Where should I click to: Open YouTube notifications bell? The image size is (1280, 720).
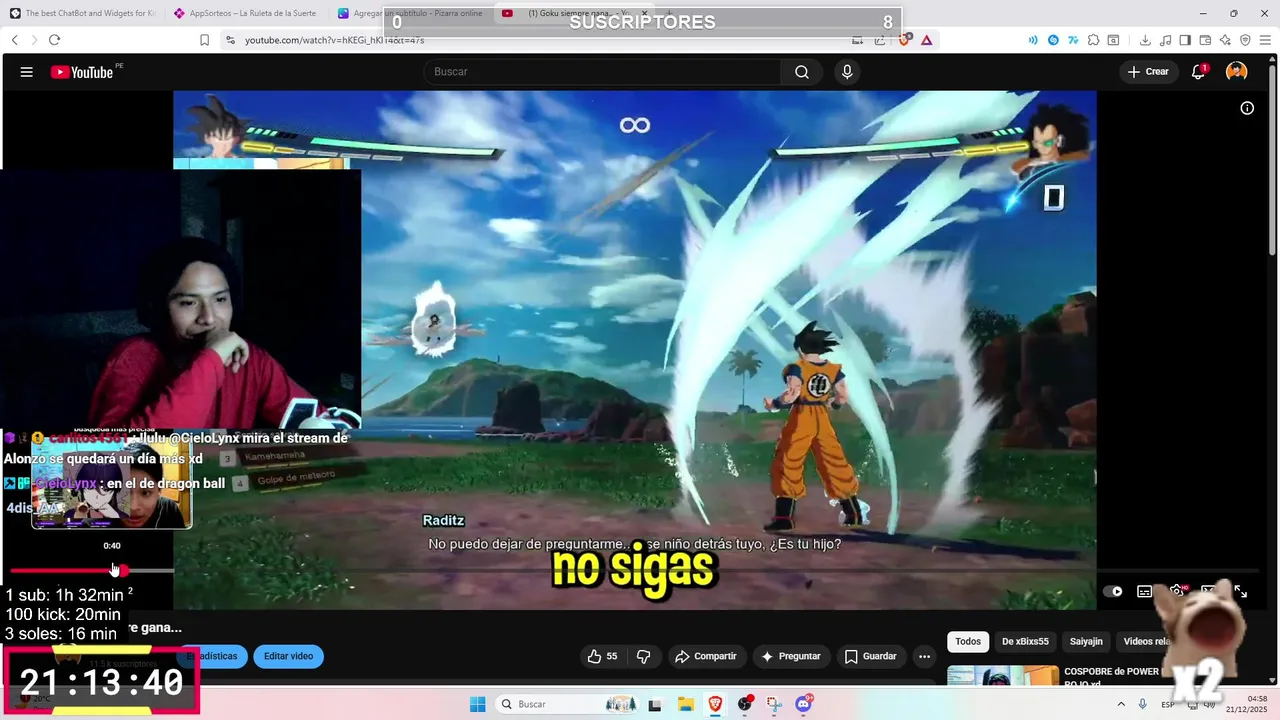pos(1198,72)
